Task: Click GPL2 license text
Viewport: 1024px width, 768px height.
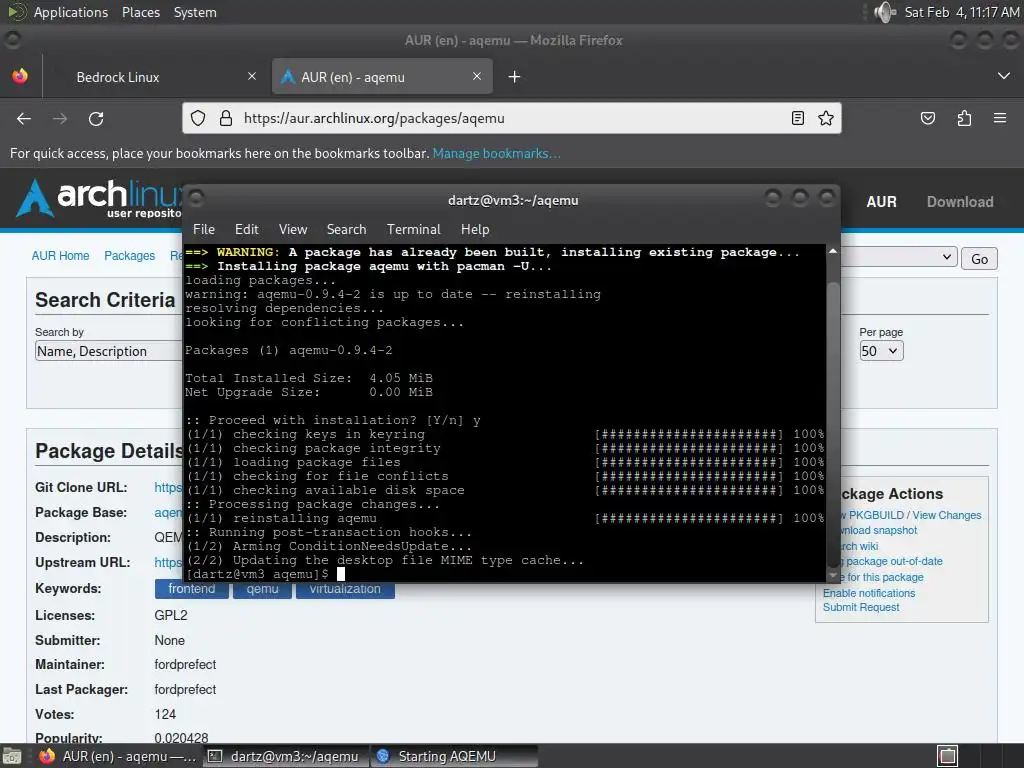Action: tap(170, 615)
